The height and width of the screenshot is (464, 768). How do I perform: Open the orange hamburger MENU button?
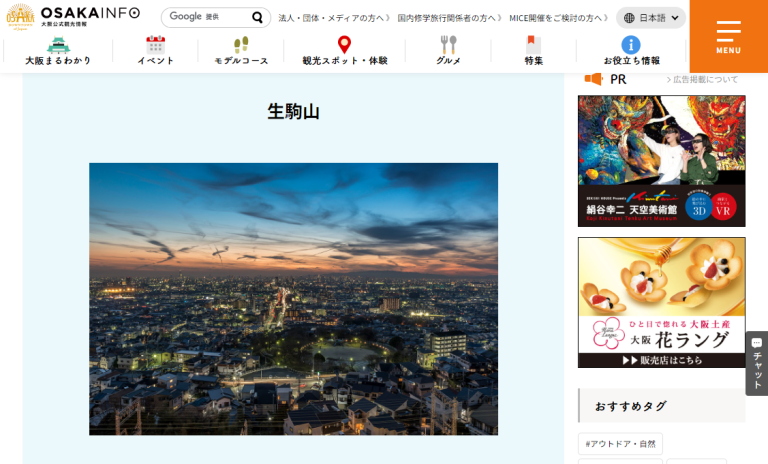point(728,36)
